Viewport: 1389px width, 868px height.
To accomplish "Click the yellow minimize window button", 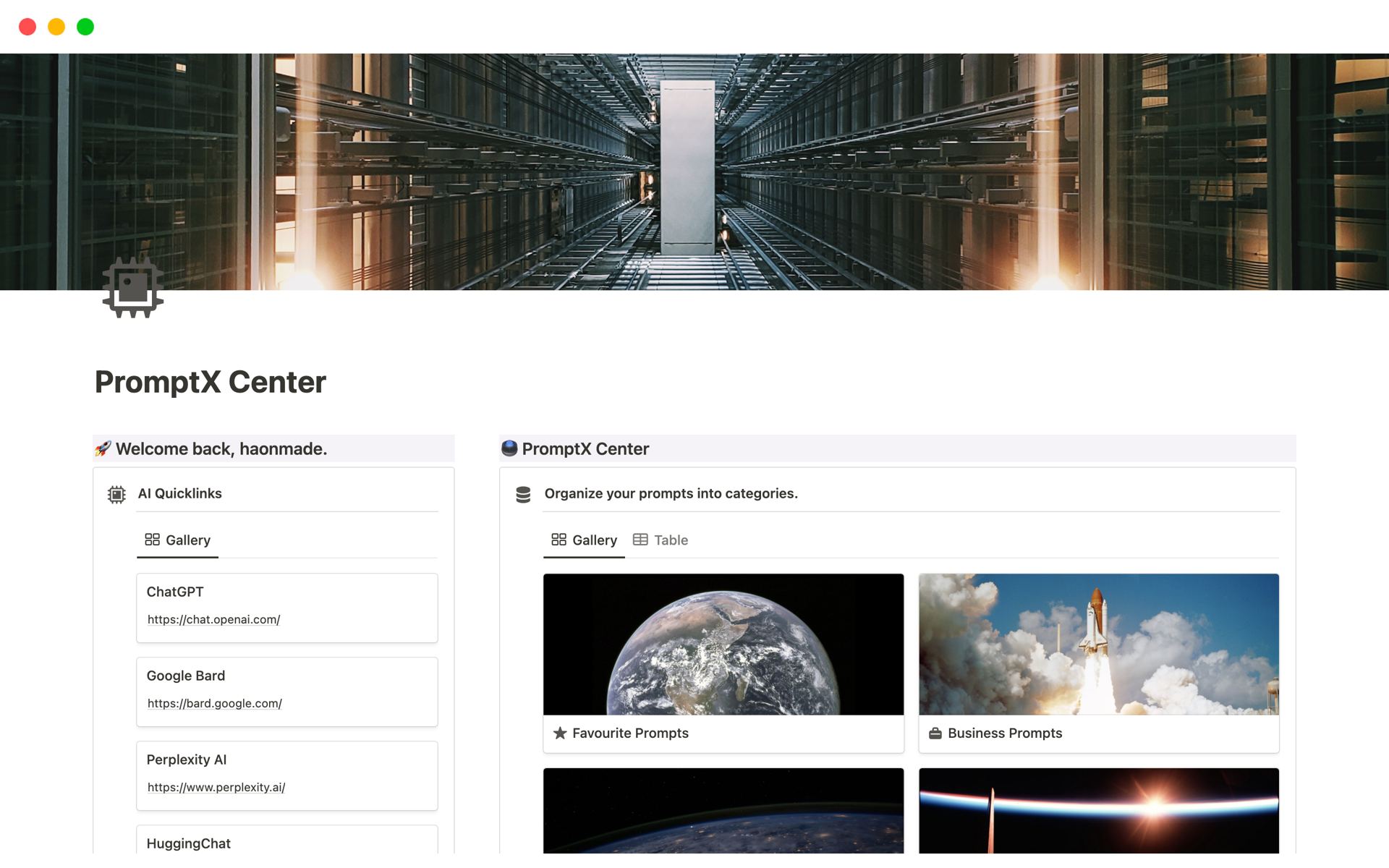I will 56,27.
